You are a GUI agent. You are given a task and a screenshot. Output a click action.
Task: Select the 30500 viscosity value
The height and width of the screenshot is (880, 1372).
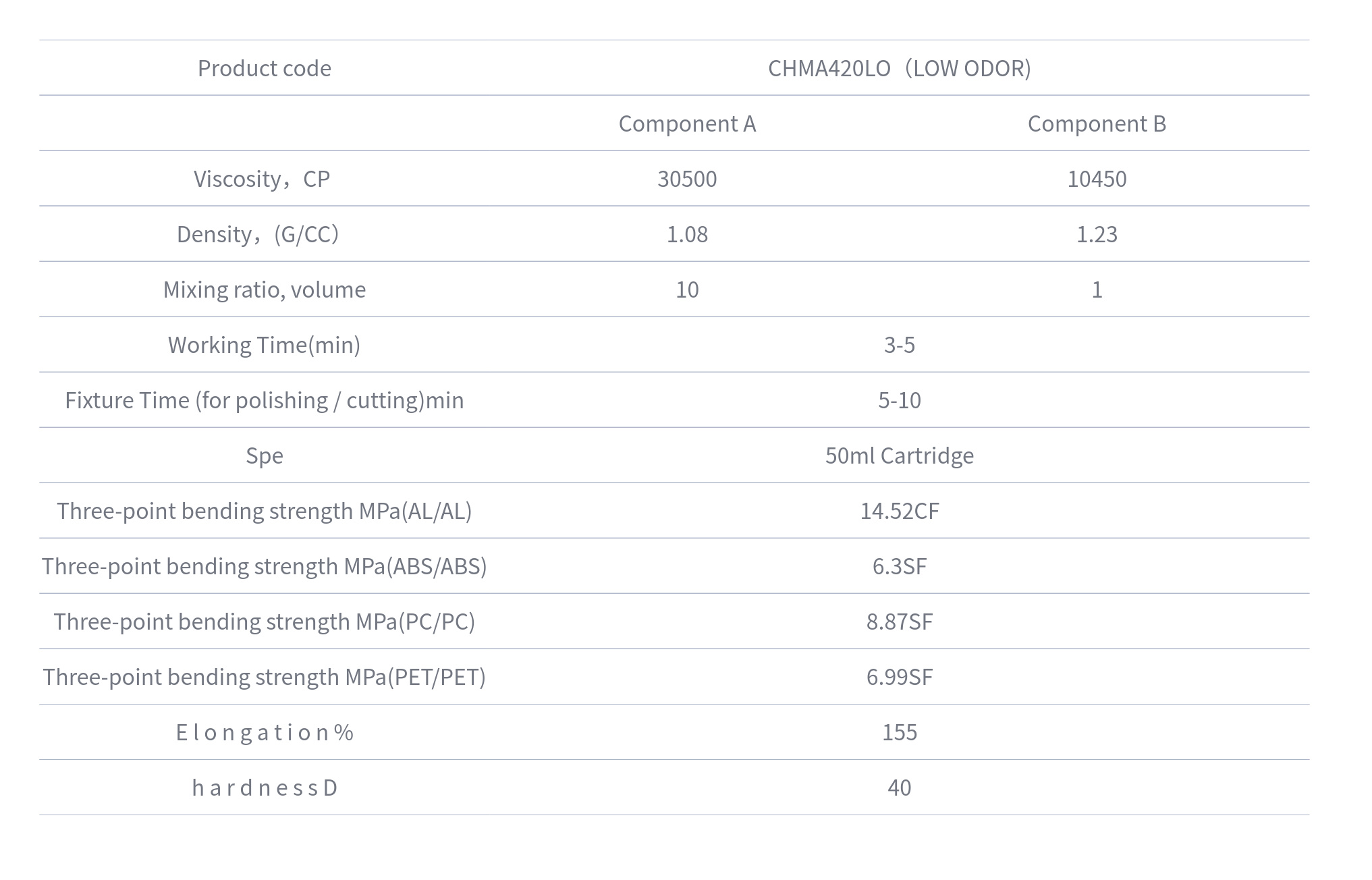[687, 179]
